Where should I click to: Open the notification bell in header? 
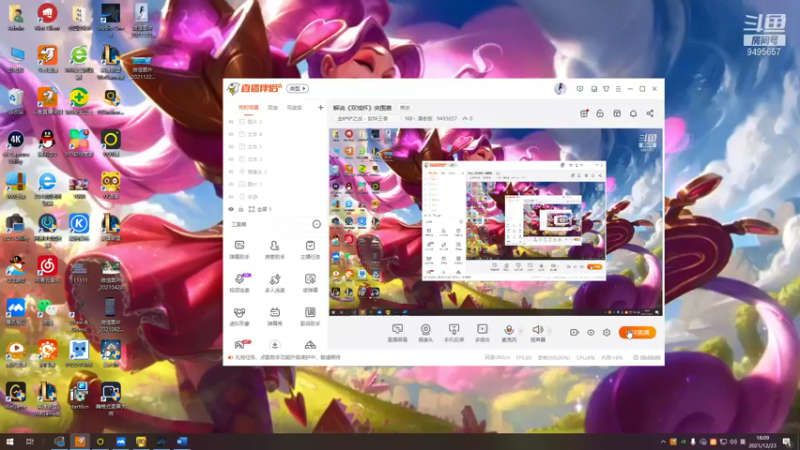pos(633,113)
